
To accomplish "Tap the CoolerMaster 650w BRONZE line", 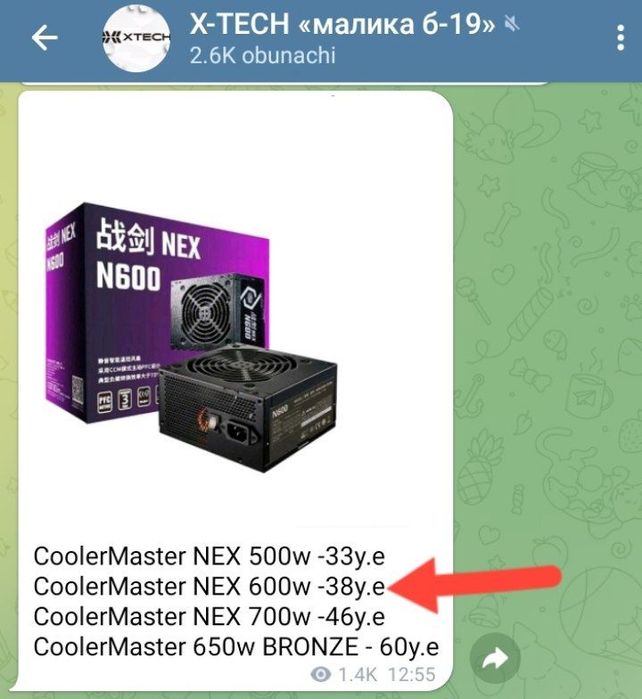I will point(236,647).
